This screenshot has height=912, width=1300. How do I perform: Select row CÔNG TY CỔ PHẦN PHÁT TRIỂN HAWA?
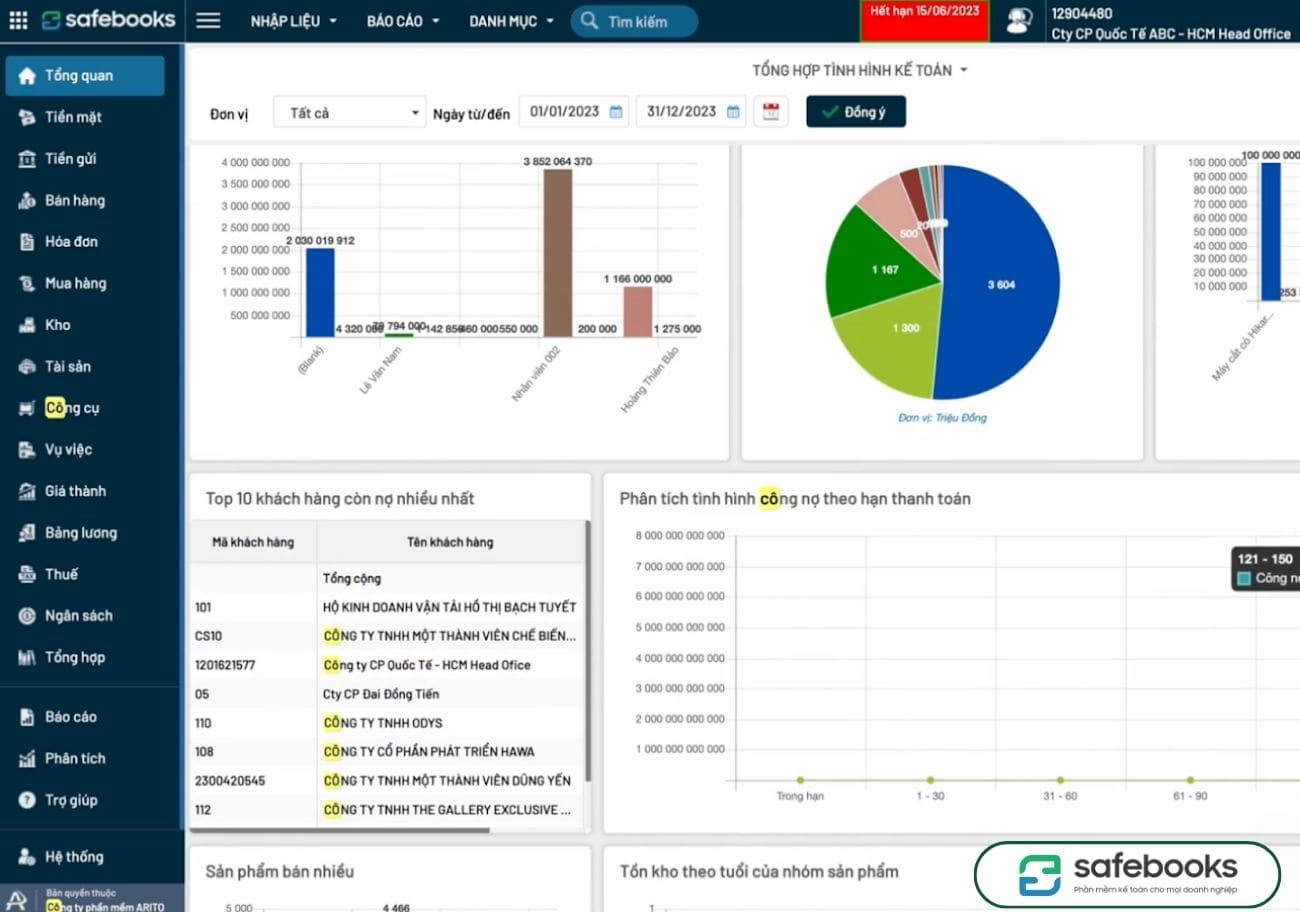point(386,752)
